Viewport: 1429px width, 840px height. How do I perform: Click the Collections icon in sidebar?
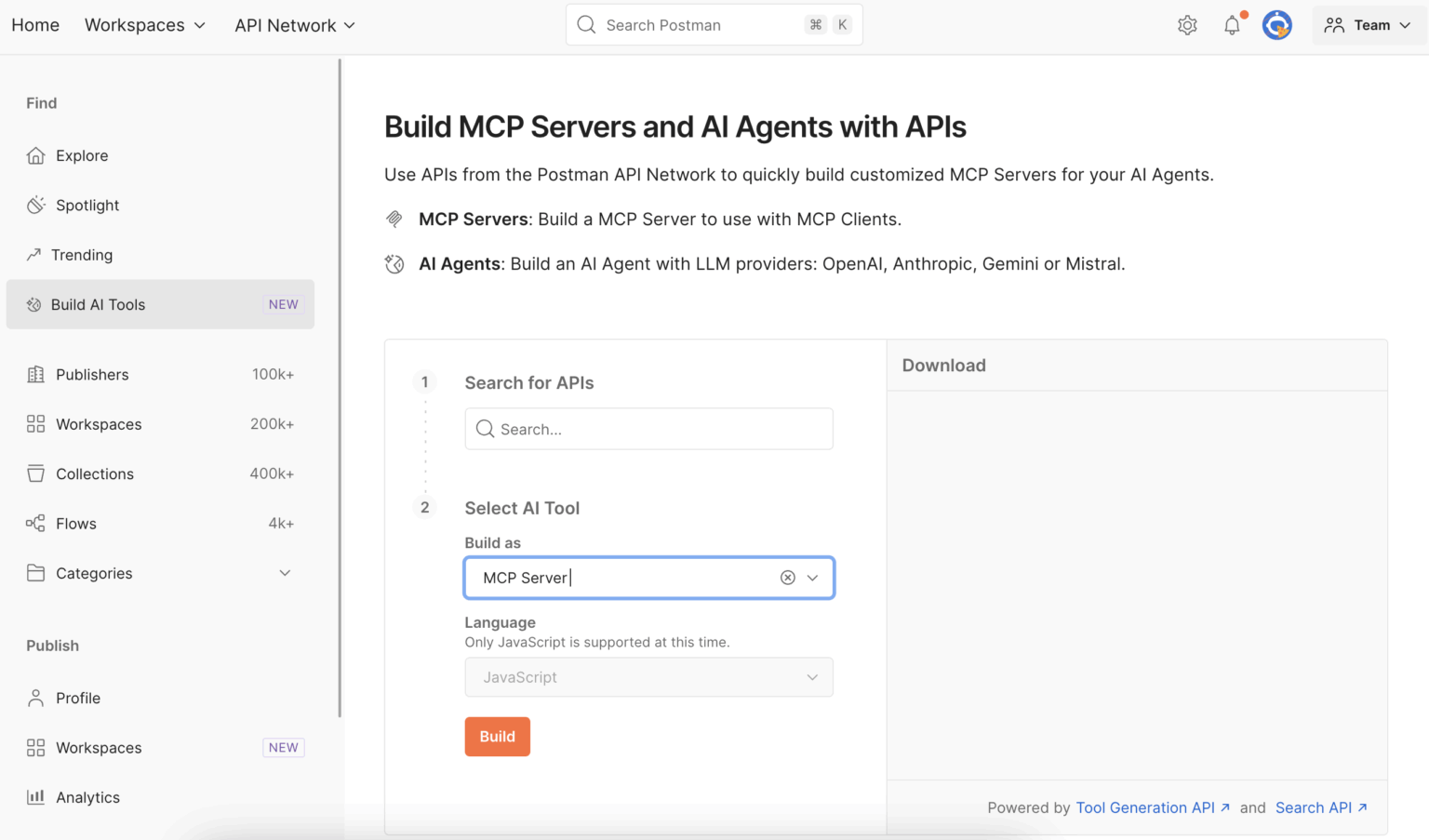tap(35, 473)
